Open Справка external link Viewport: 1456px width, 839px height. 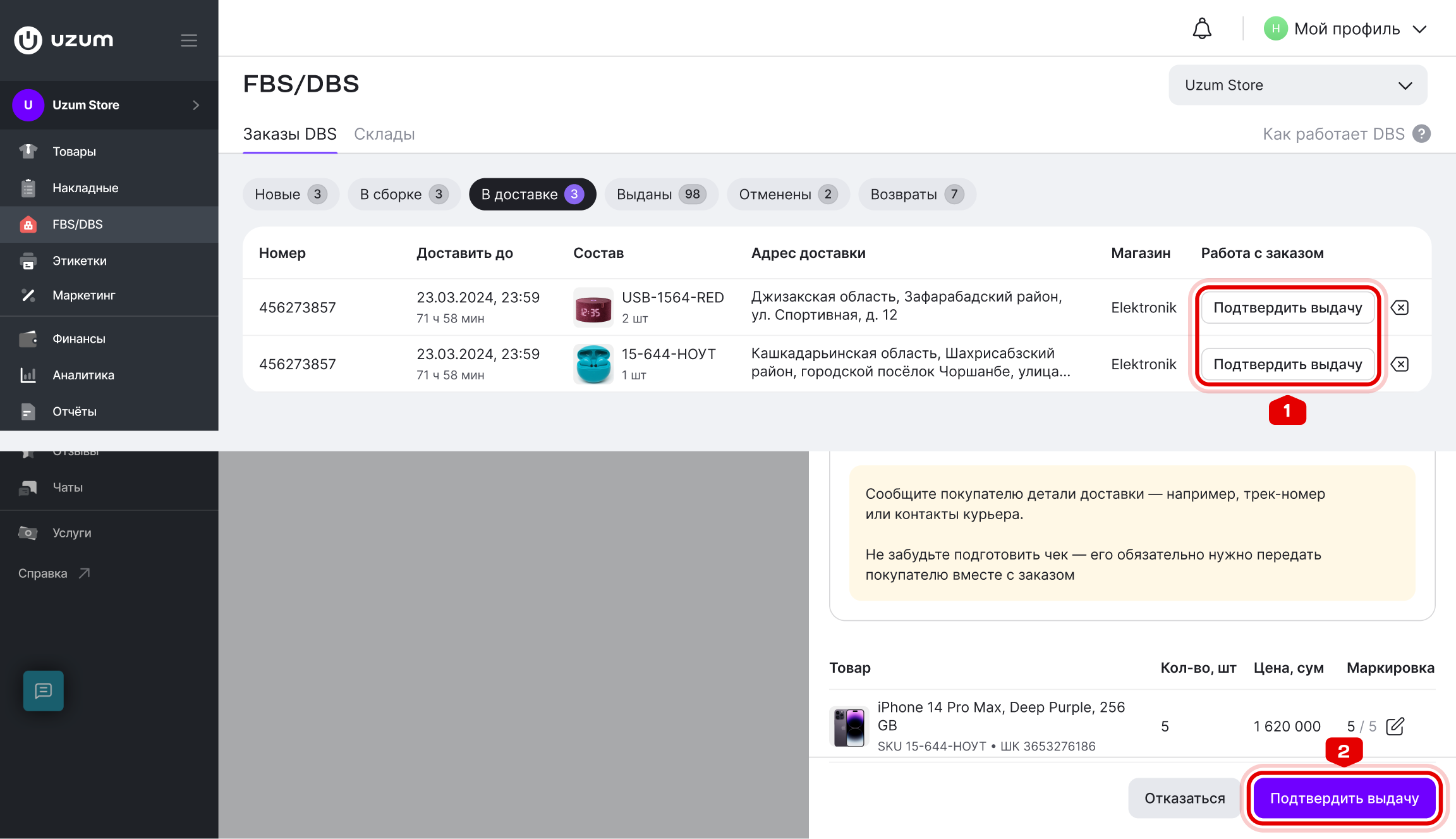point(54,573)
